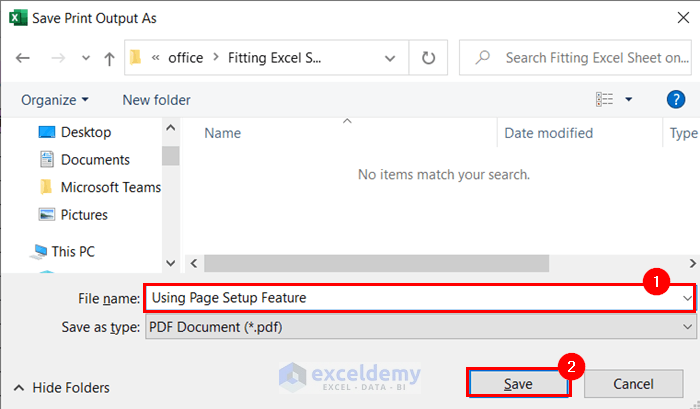
Task: Click the Cancel button
Action: coord(633,384)
